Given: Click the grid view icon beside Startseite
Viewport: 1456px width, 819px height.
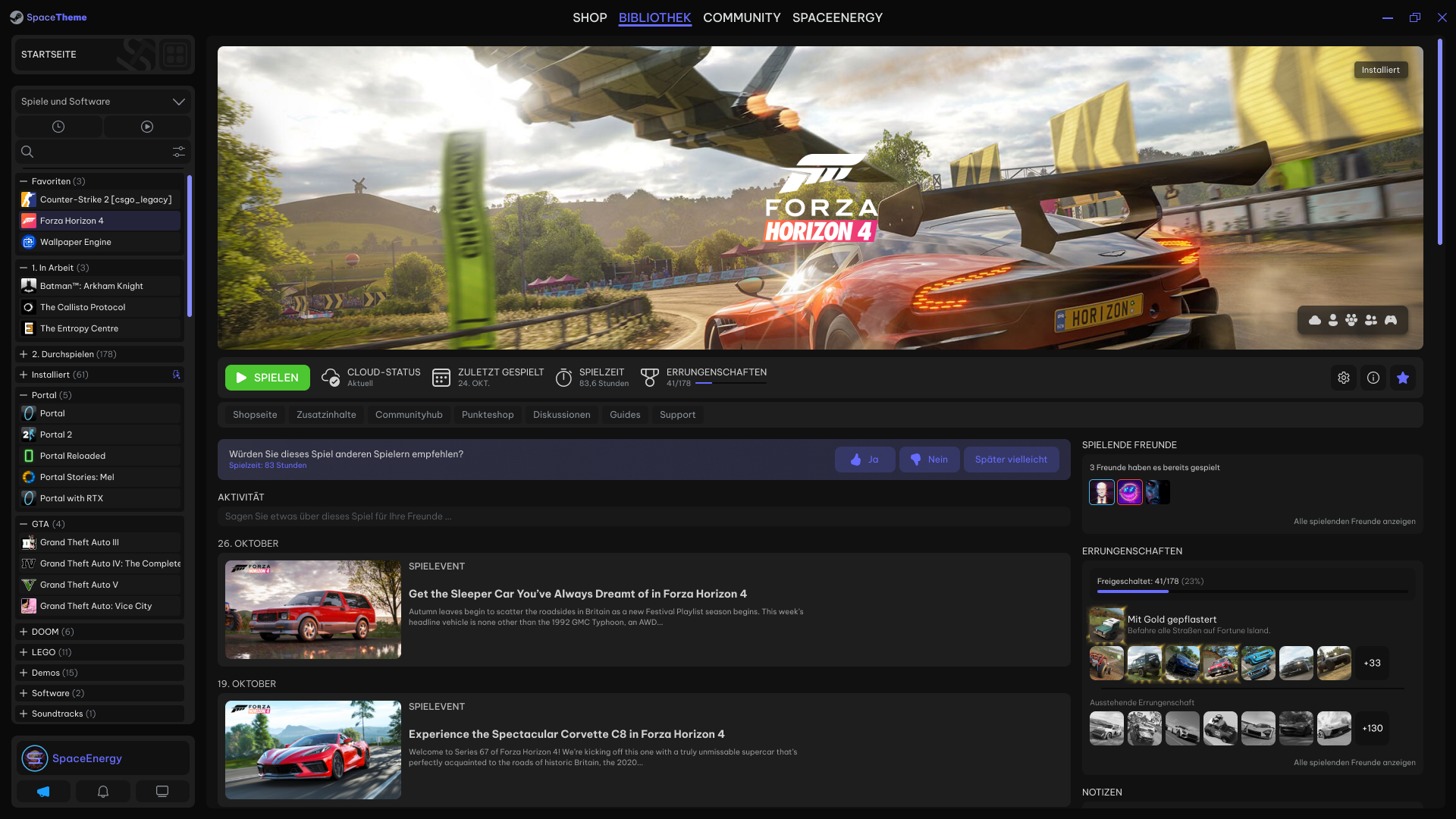Looking at the screenshot, I should point(175,55).
